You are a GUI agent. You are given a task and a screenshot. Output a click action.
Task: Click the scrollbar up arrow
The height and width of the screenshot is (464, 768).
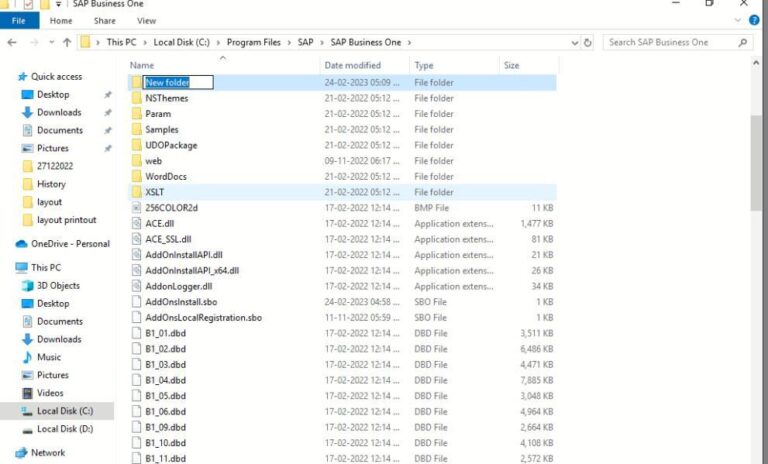pos(756,64)
